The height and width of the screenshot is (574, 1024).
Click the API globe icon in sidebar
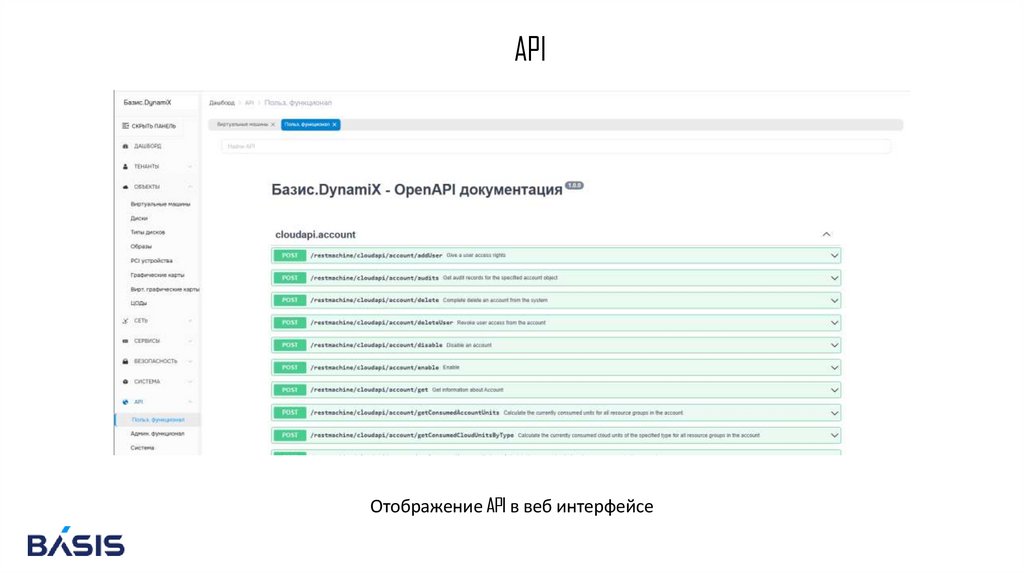[x=125, y=402]
